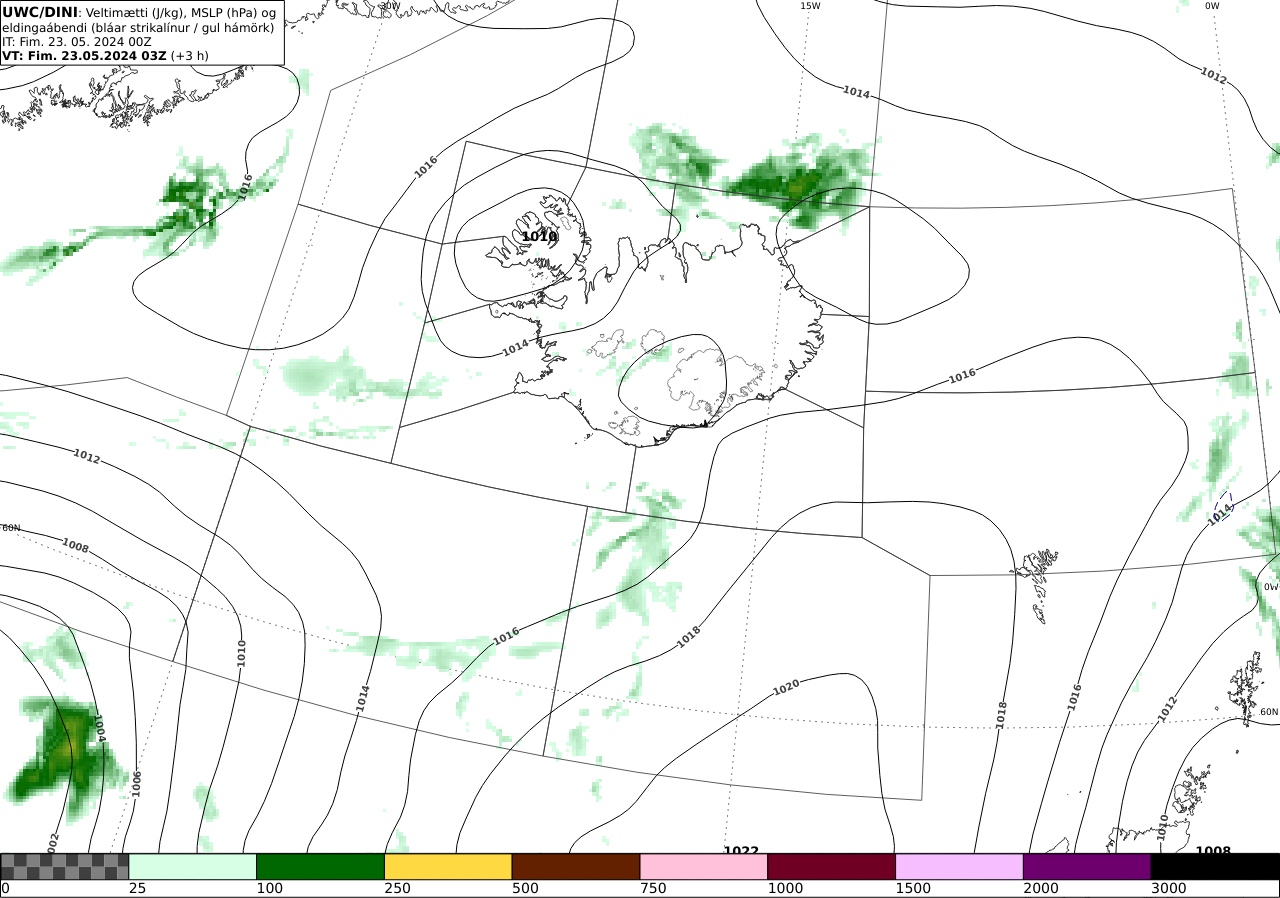Click the legend value "750"
1280x898 pixels.
(653, 888)
